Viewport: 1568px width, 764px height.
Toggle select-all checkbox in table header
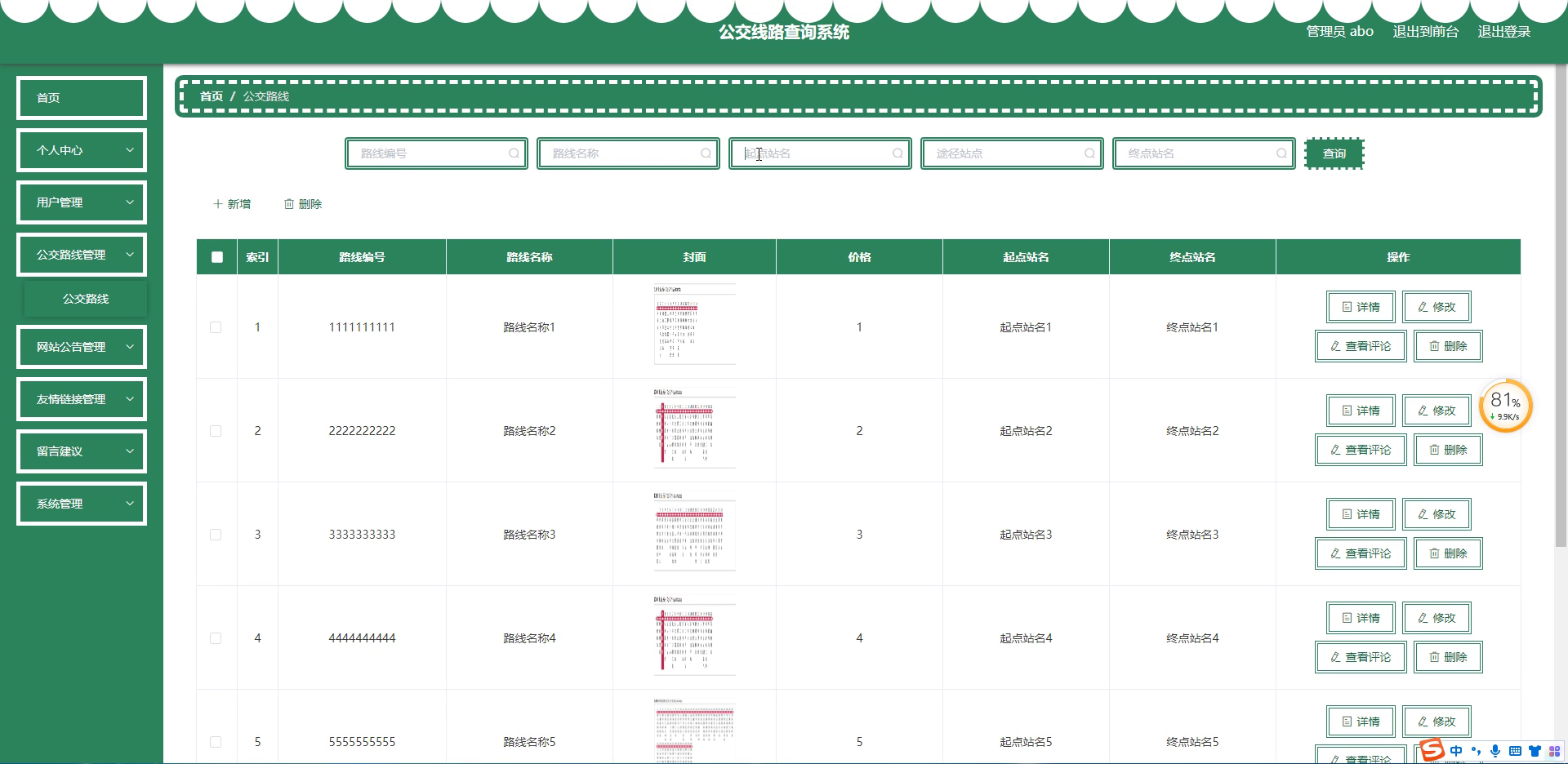(x=216, y=257)
